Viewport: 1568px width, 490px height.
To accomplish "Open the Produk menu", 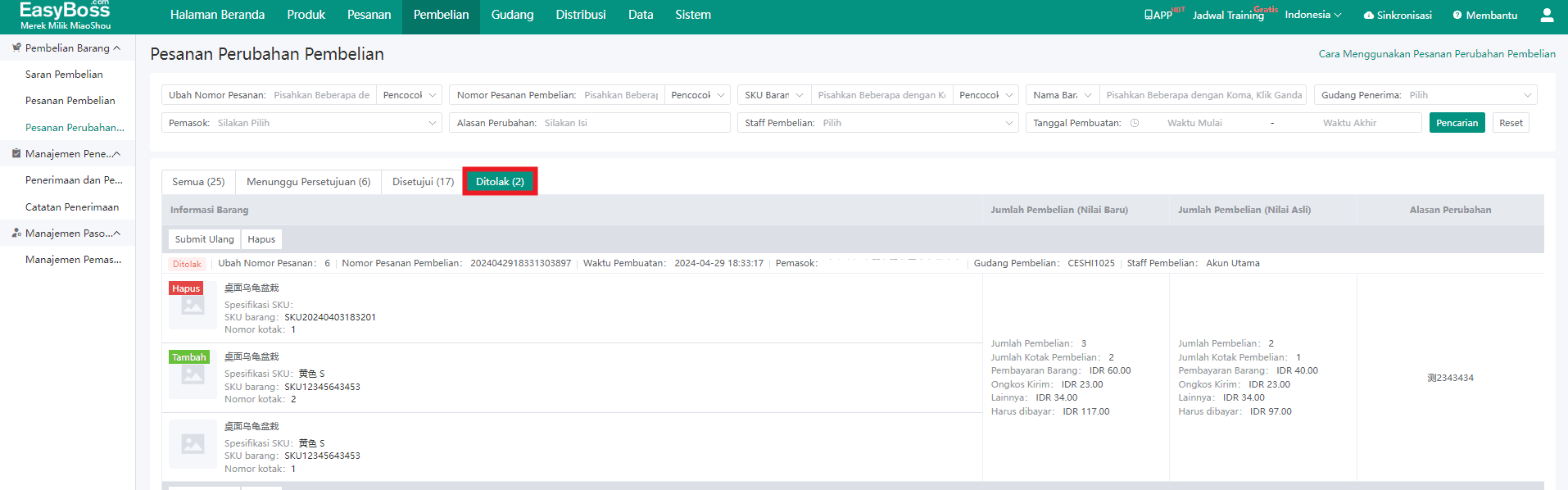I will [306, 15].
